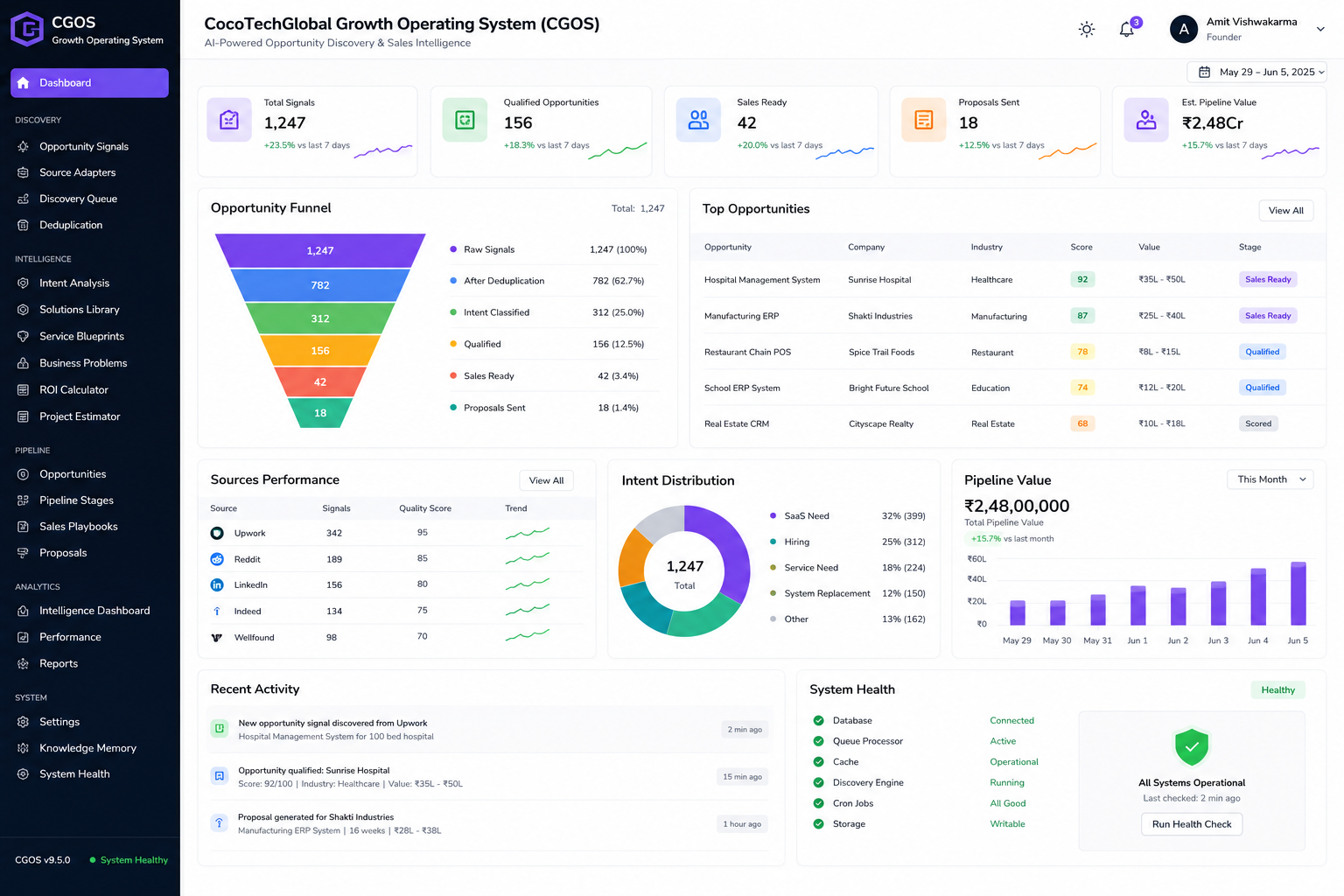Click the Sales Ready card icon
Image resolution: width=1344 pixels, height=896 pixels.
pyautogui.click(x=698, y=120)
